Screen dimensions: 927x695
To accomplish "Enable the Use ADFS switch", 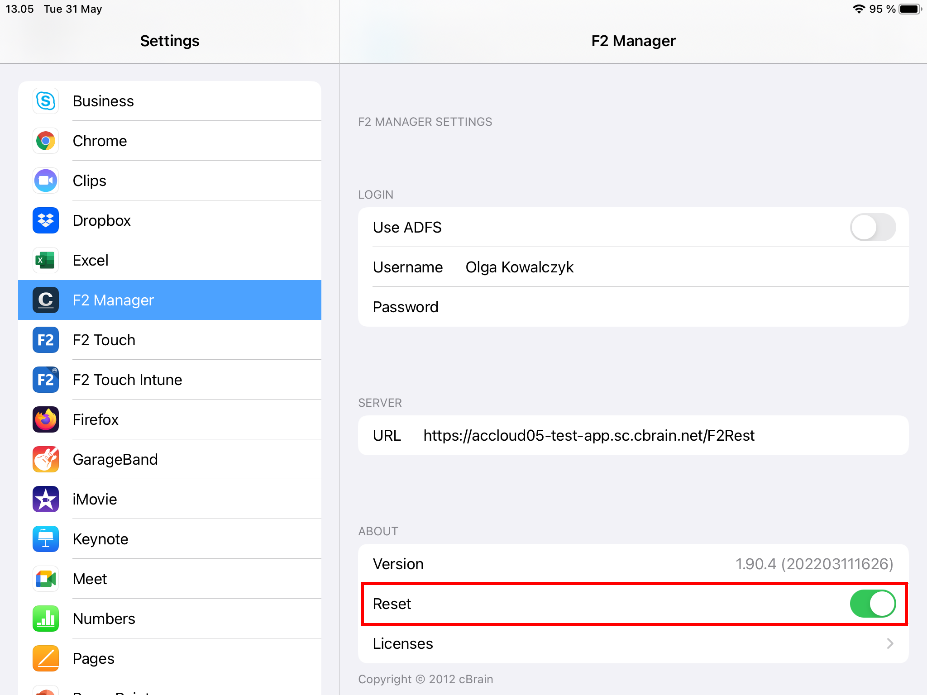I will [872, 227].
